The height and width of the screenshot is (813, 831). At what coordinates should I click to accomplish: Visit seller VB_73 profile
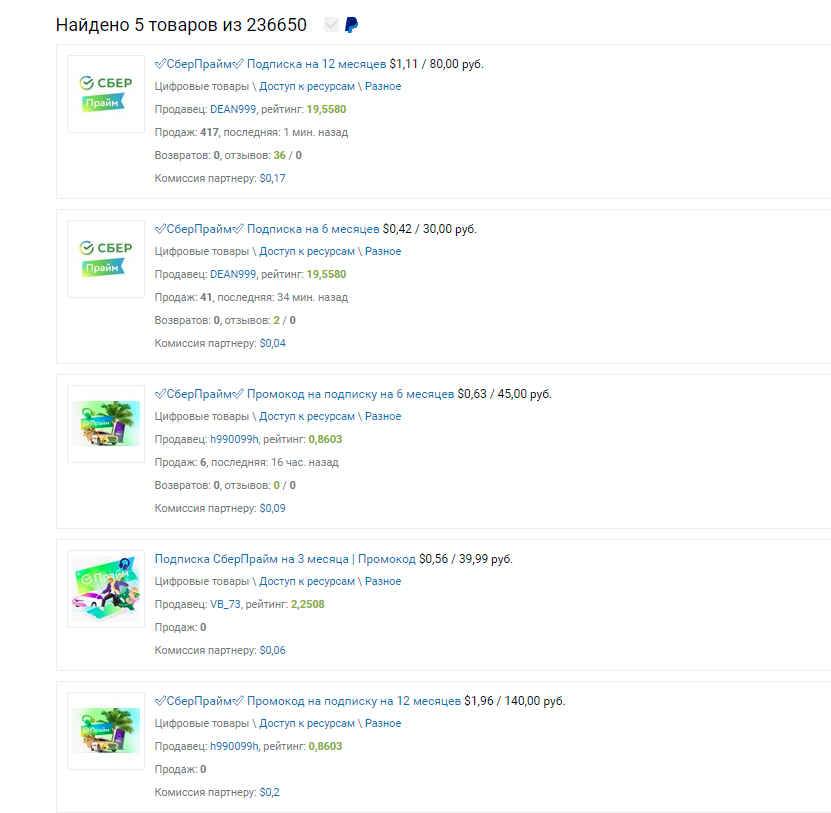point(225,604)
